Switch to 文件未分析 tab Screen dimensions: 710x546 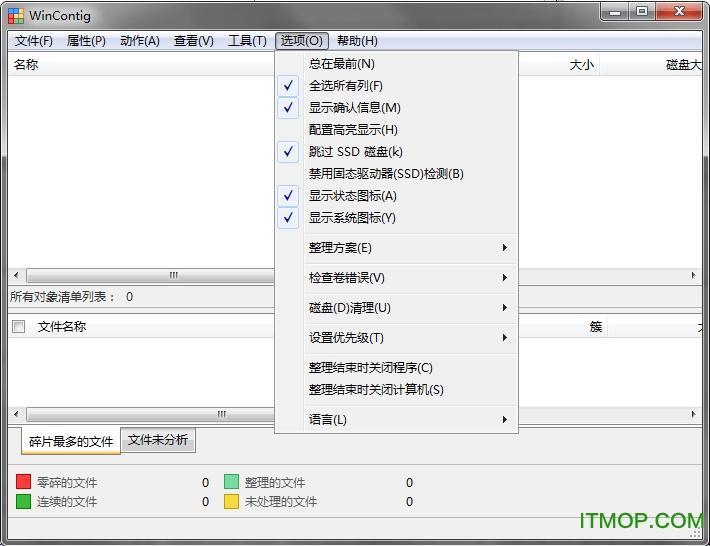coord(158,440)
